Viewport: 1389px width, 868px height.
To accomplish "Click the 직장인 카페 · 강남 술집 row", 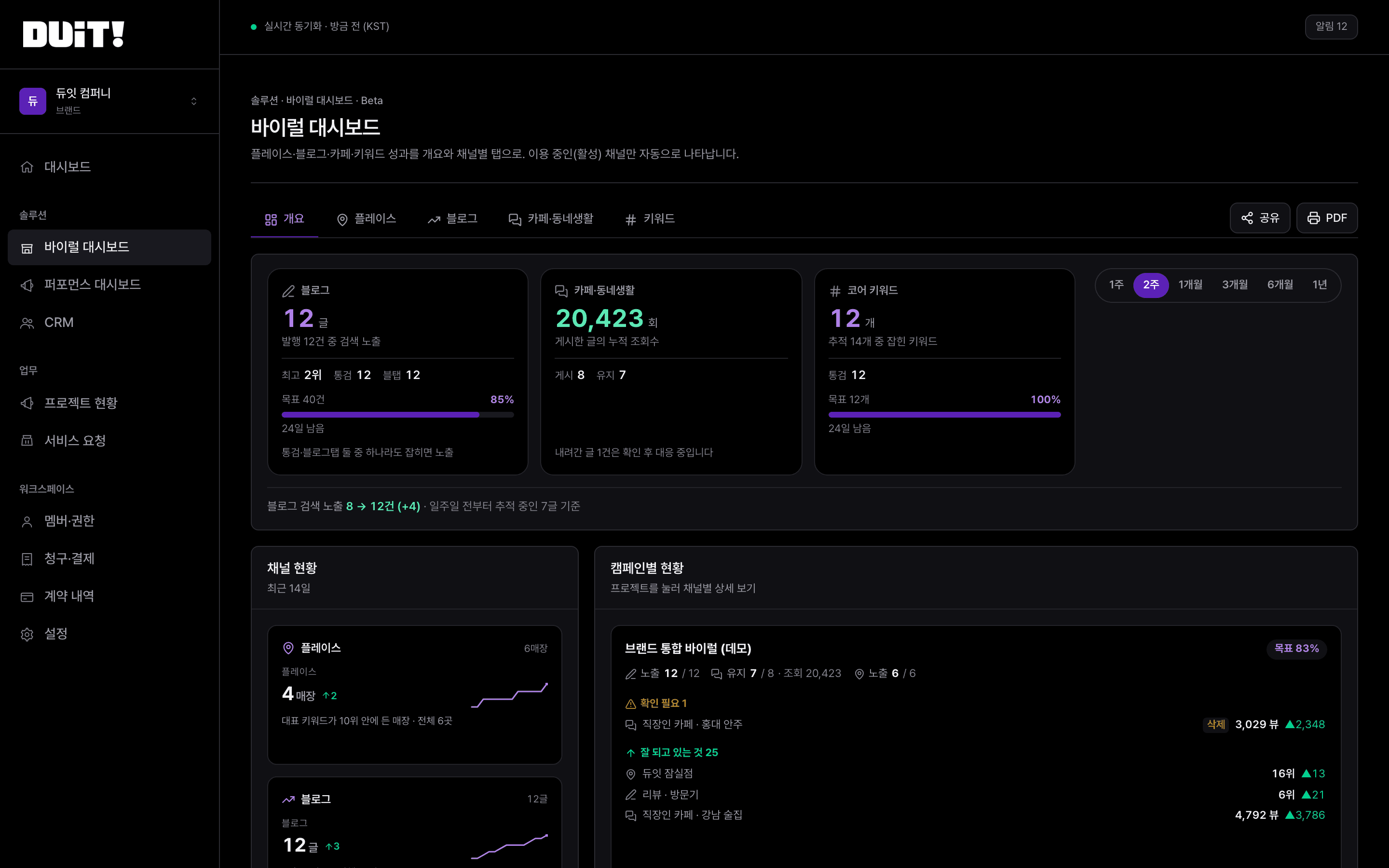I will pyautogui.click(x=975, y=815).
